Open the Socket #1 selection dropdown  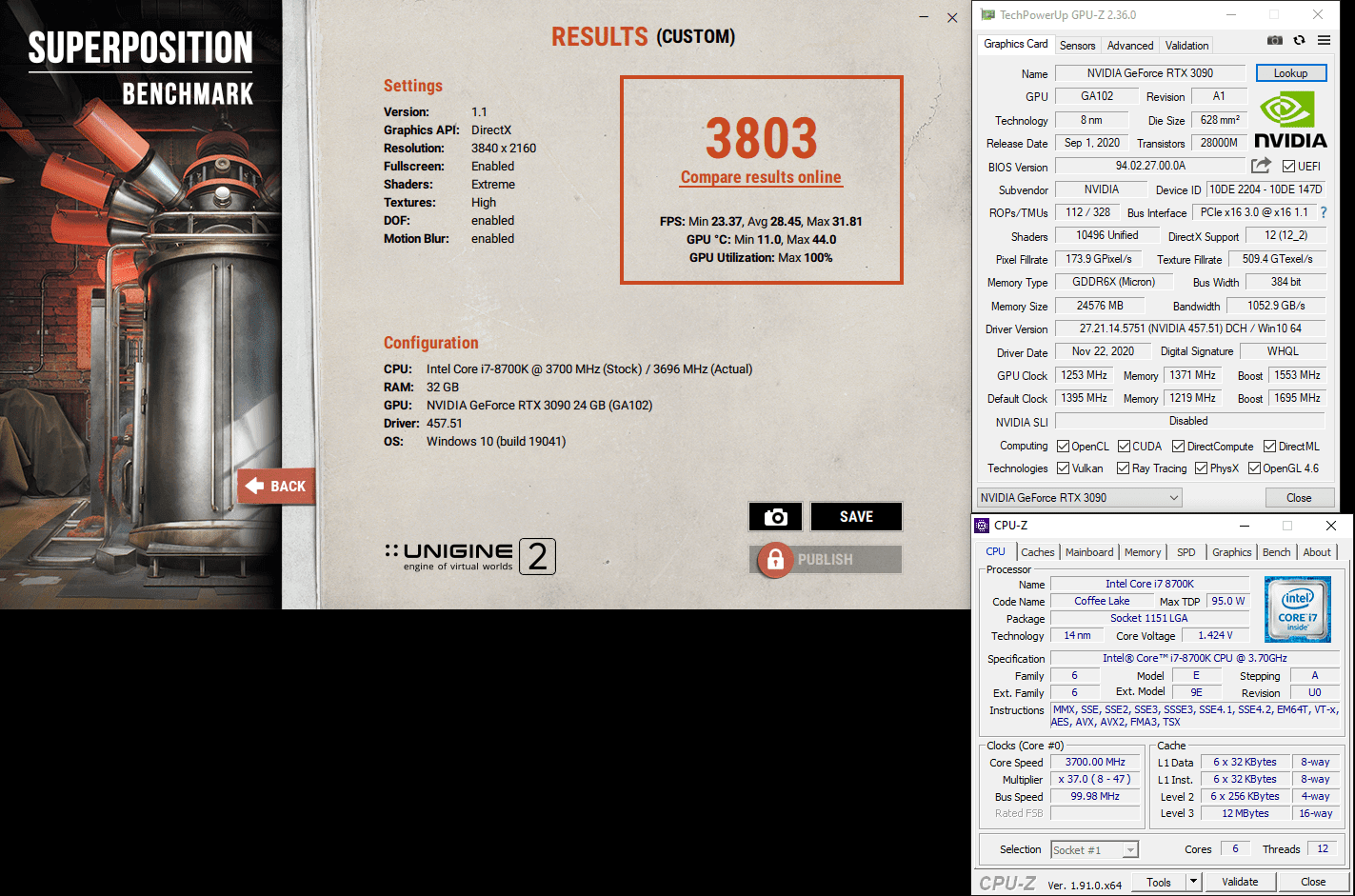point(1094,850)
